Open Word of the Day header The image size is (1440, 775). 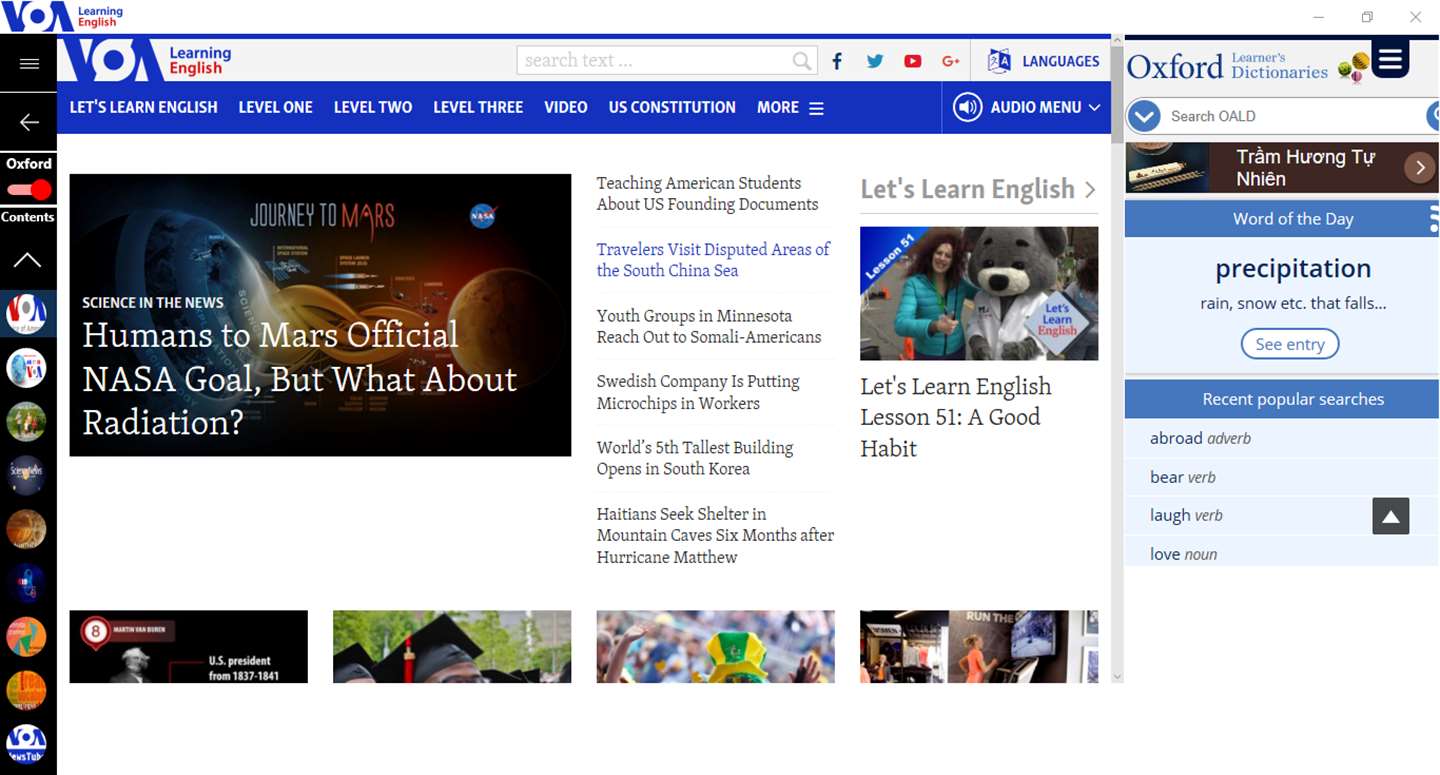pos(1292,219)
